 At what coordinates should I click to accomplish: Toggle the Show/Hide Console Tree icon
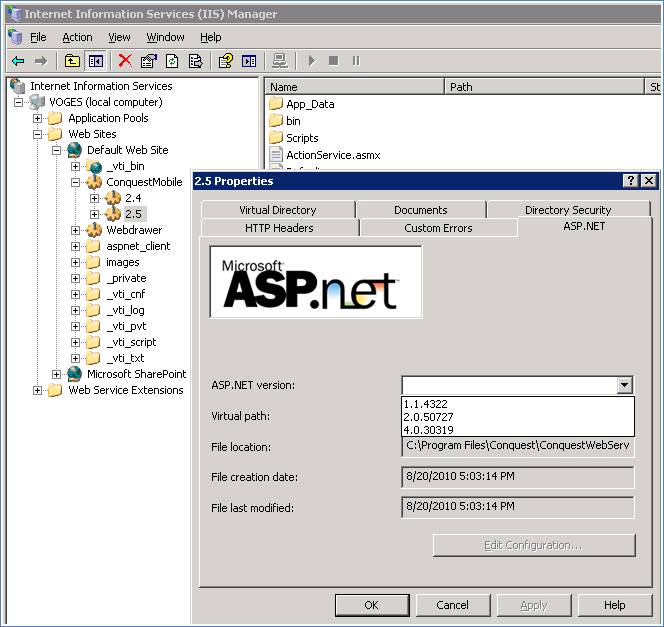tap(95, 61)
